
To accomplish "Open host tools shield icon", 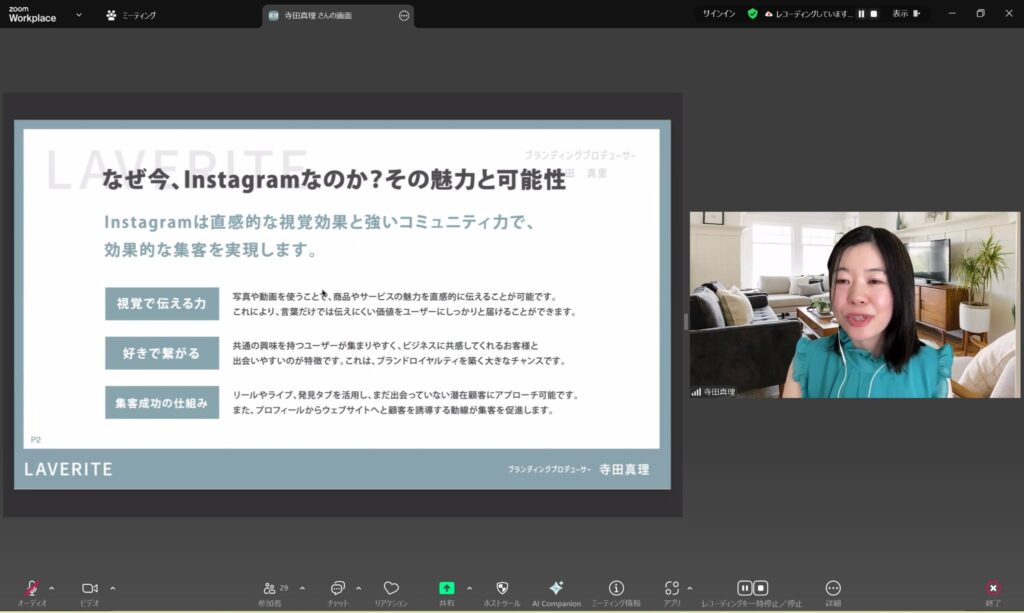I will tap(502, 588).
